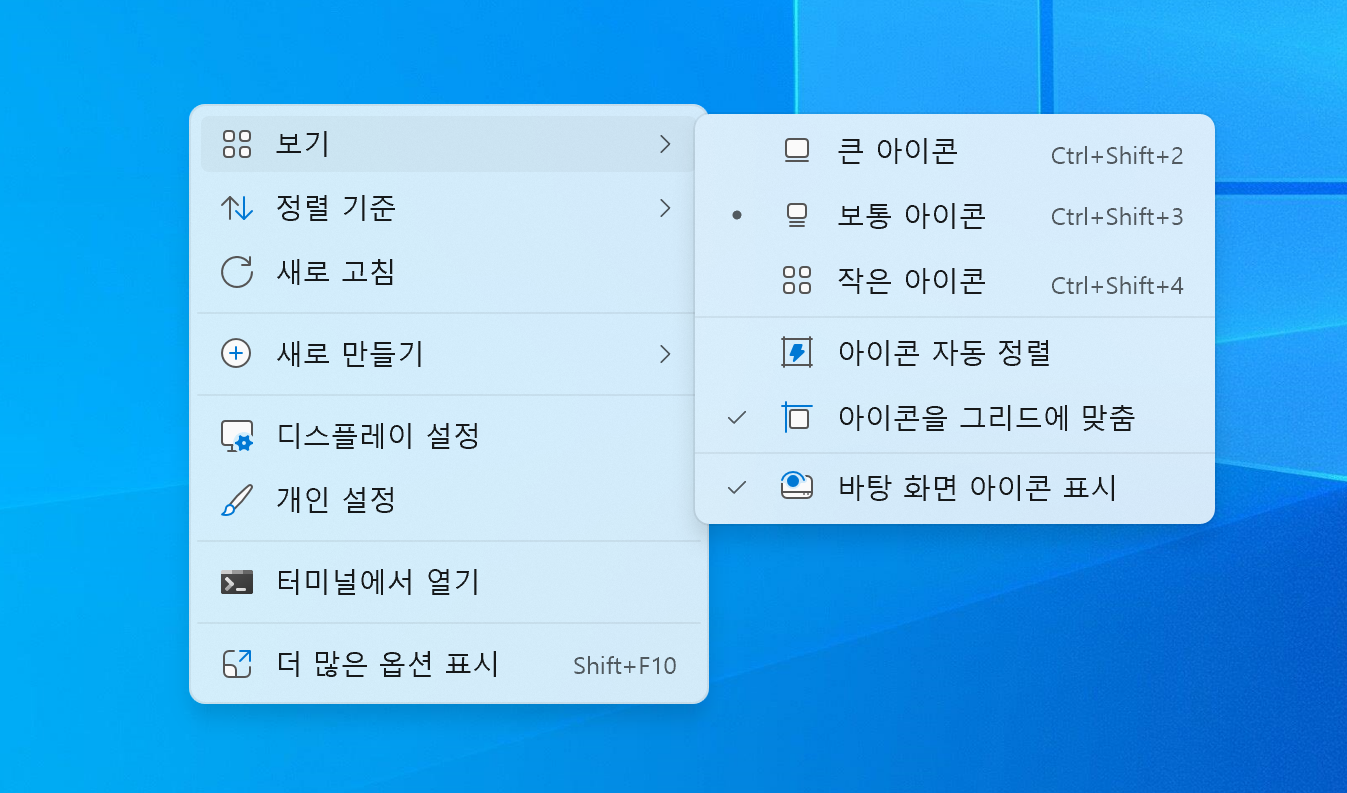
Task: Click the 작은 아이콘 small-grid icon
Action: pyautogui.click(x=797, y=280)
